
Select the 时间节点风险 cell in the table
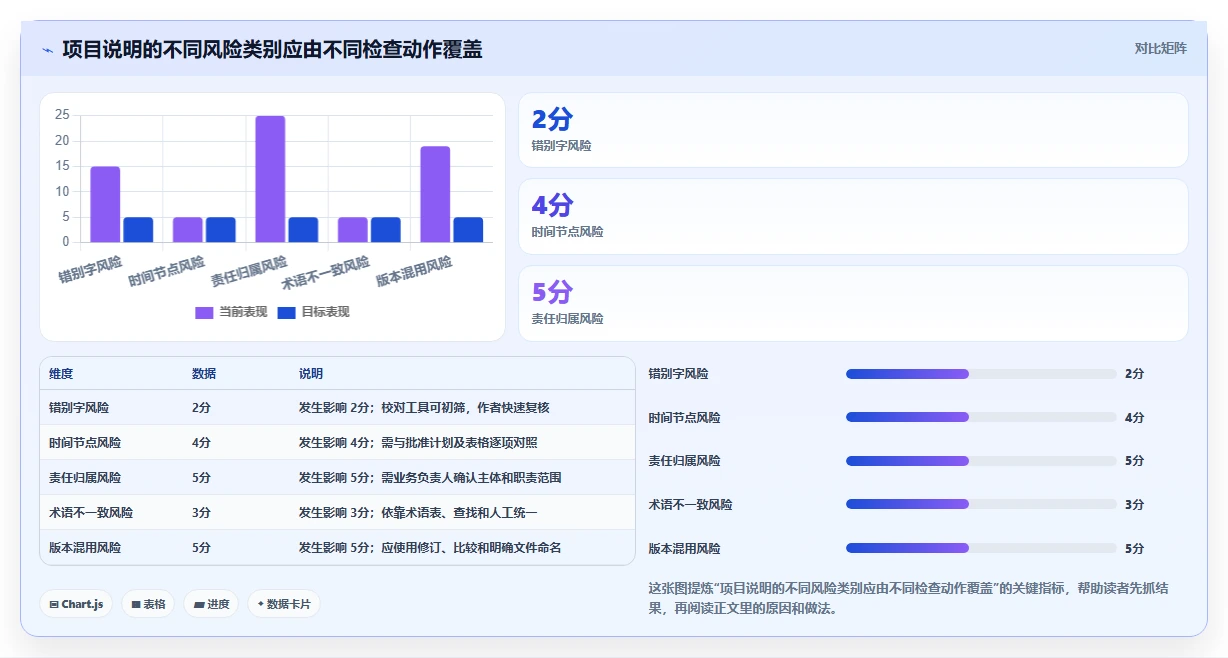[x=85, y=442]
